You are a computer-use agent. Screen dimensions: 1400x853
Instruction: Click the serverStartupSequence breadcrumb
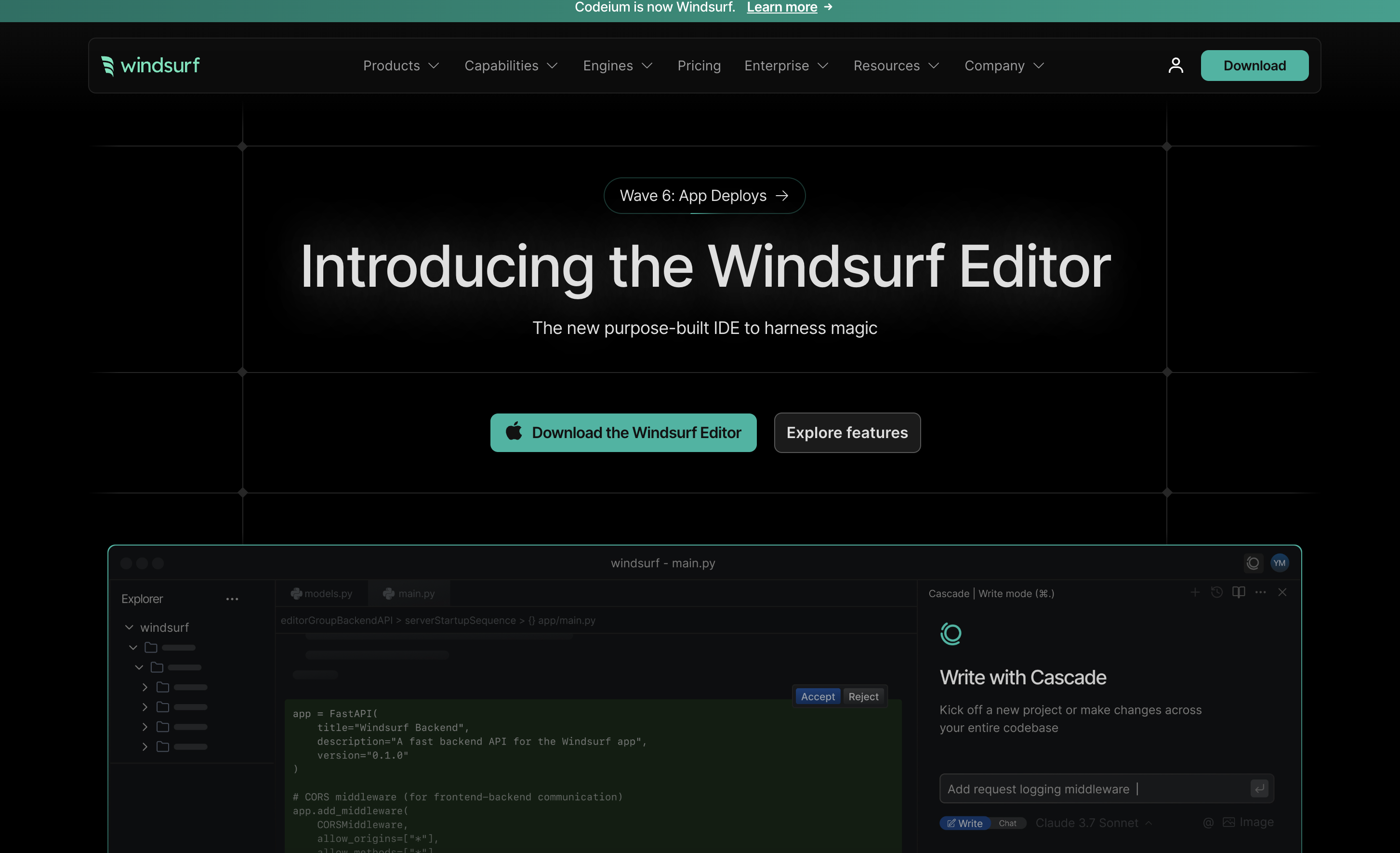point(460,621)
